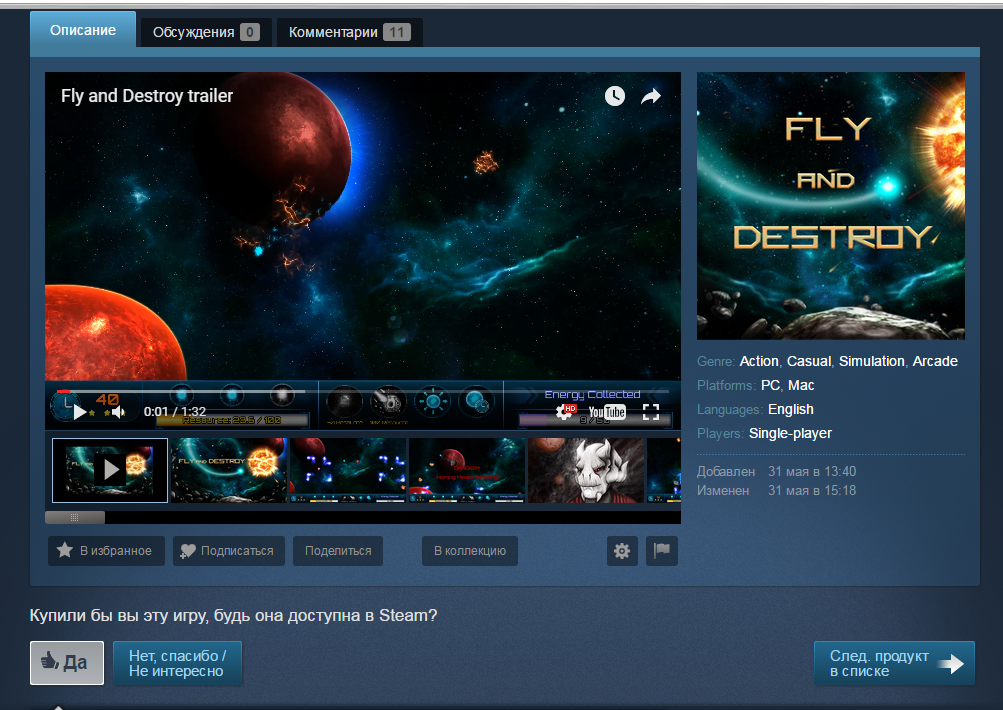Screen dimensions: 1003x710
Task: Click the В коллекцию button
Action: [x=470, y=551]
